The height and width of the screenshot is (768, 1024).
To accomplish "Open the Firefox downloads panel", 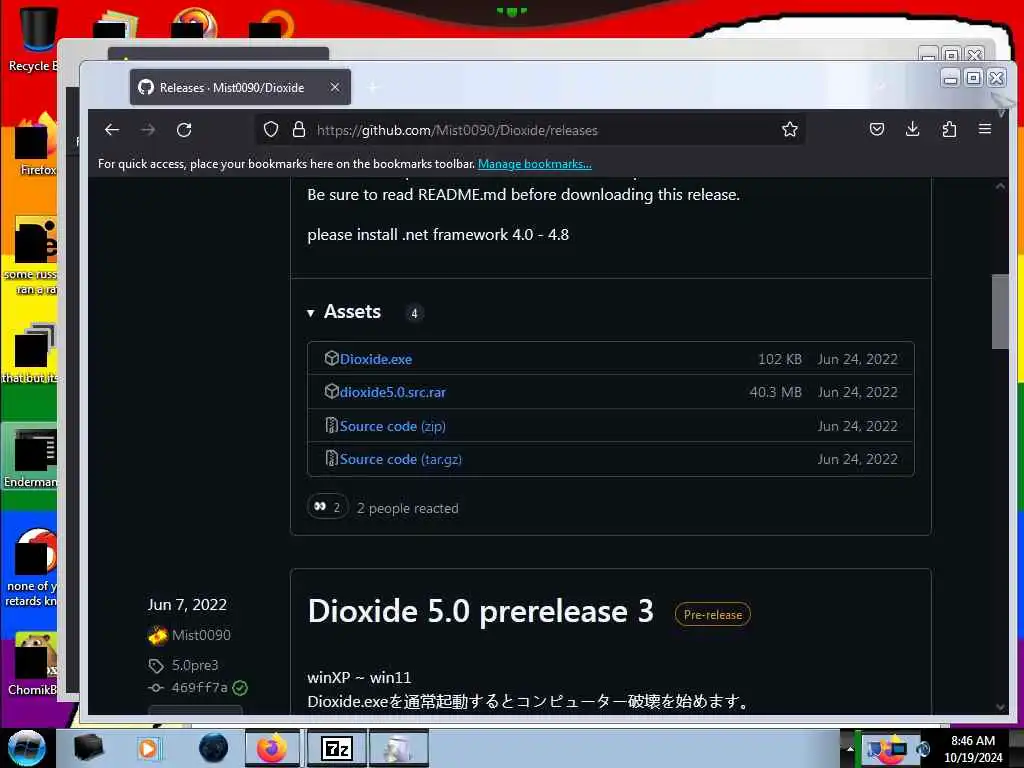I will click(x=913, y=129).
